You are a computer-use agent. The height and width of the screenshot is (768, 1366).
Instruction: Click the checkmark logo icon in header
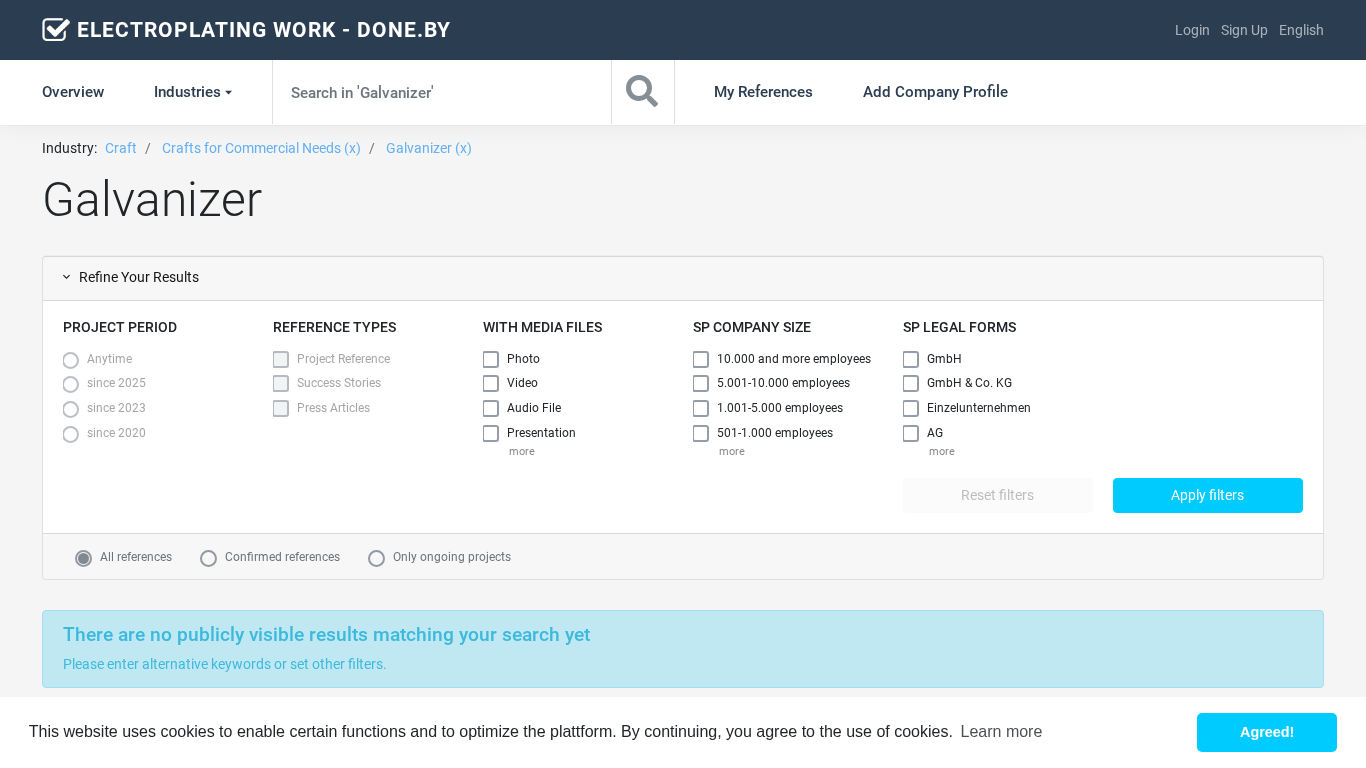tap(56, 30)
